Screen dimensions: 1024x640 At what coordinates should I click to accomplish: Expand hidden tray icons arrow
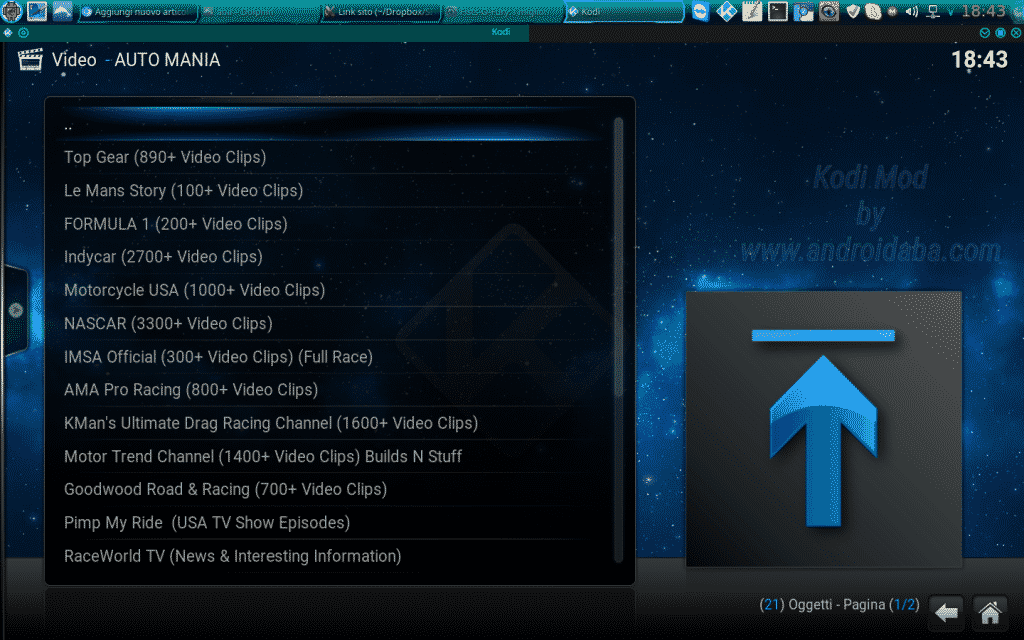coord(951,12)
